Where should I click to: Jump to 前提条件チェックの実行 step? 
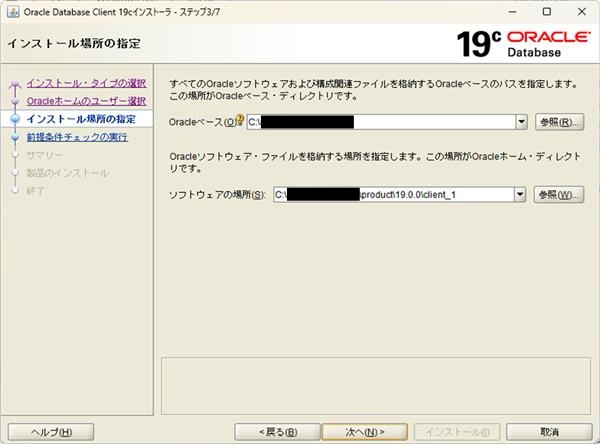coord(77,137)
